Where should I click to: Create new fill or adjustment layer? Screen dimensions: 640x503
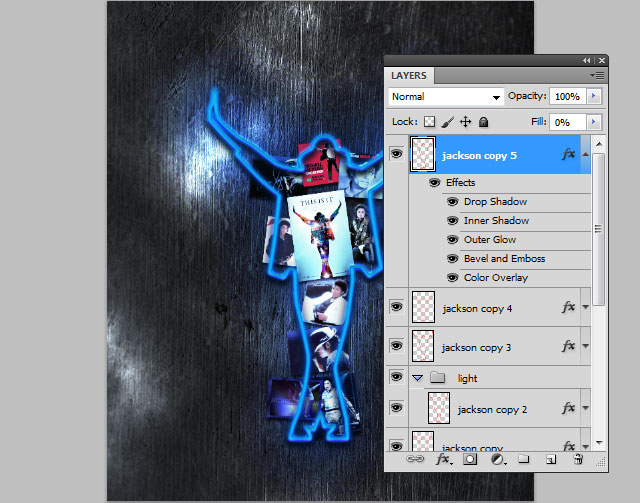point(498,460)
